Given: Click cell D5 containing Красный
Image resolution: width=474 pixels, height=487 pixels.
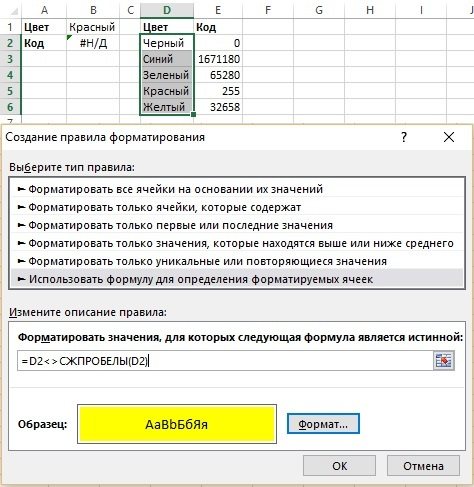Looking at the screenshot, I should 167,91.
